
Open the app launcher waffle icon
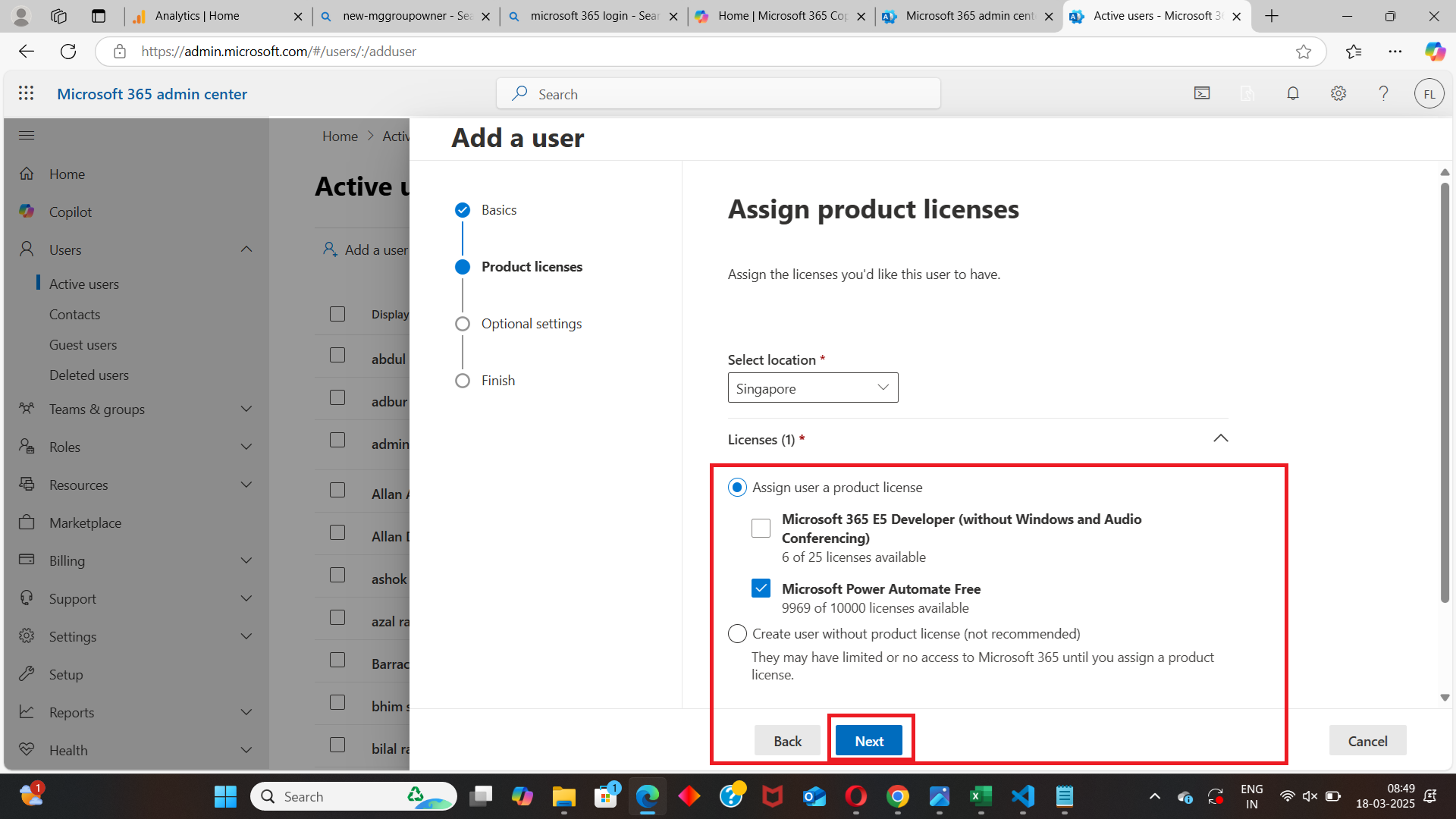(27, 93)
